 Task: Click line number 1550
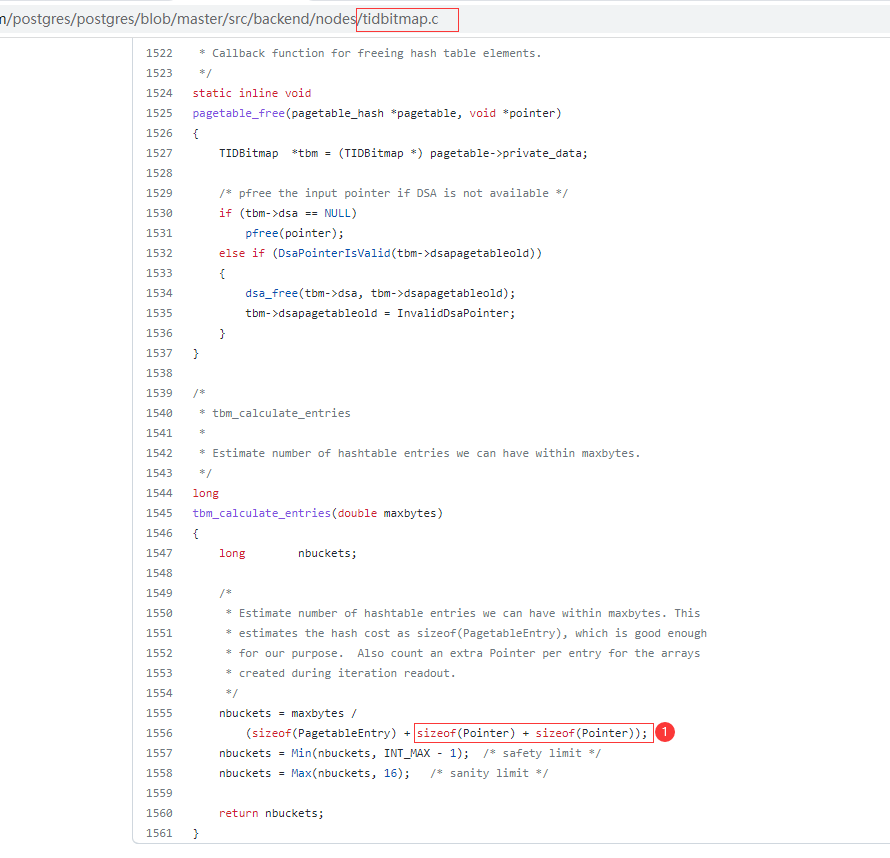coord(159,613)
